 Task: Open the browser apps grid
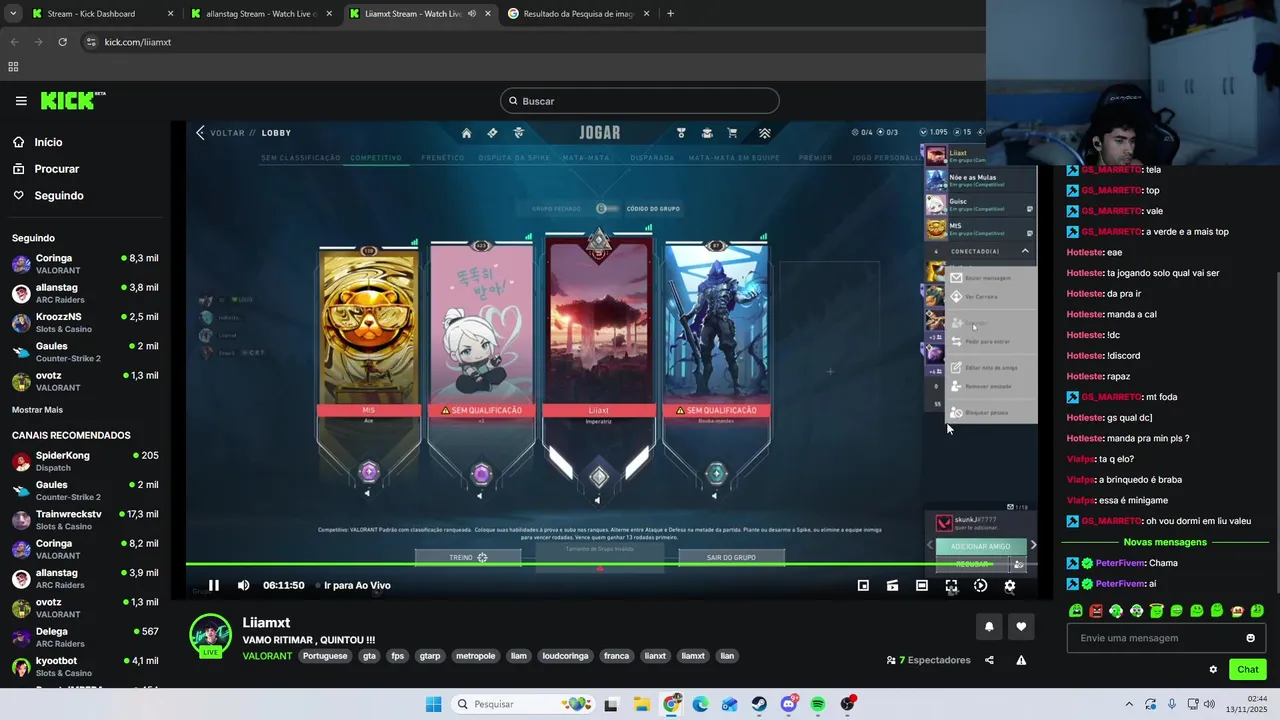coord(13,67)
